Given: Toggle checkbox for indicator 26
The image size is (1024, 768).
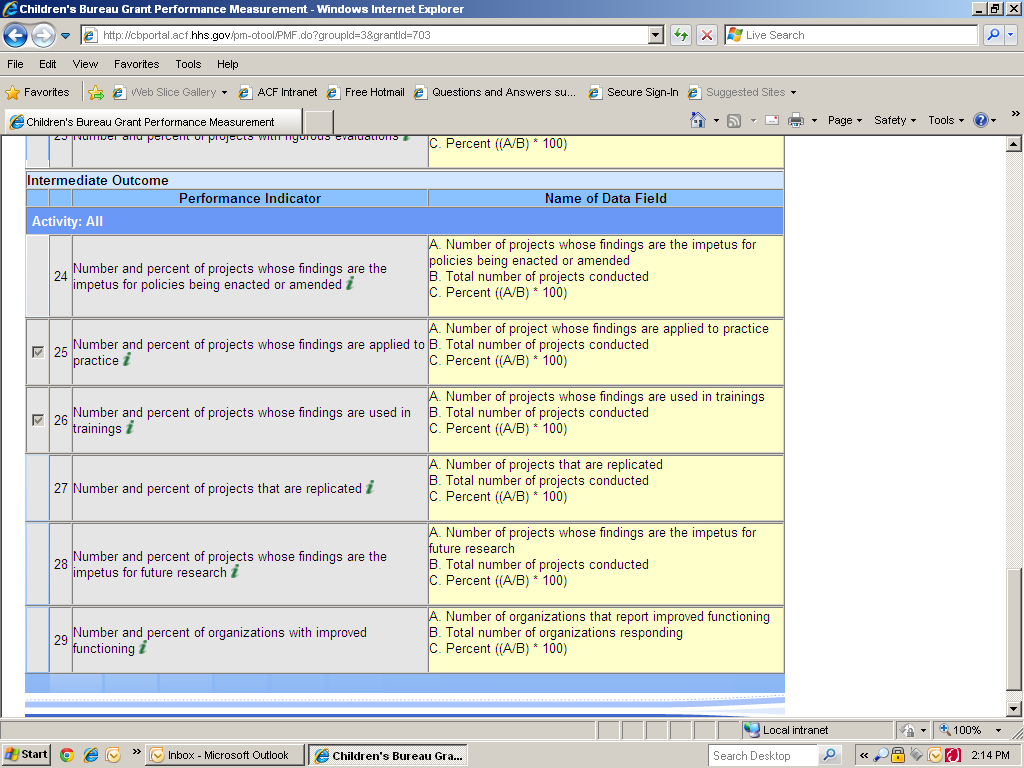Looking at the screenshot, I should coord(38,420).
